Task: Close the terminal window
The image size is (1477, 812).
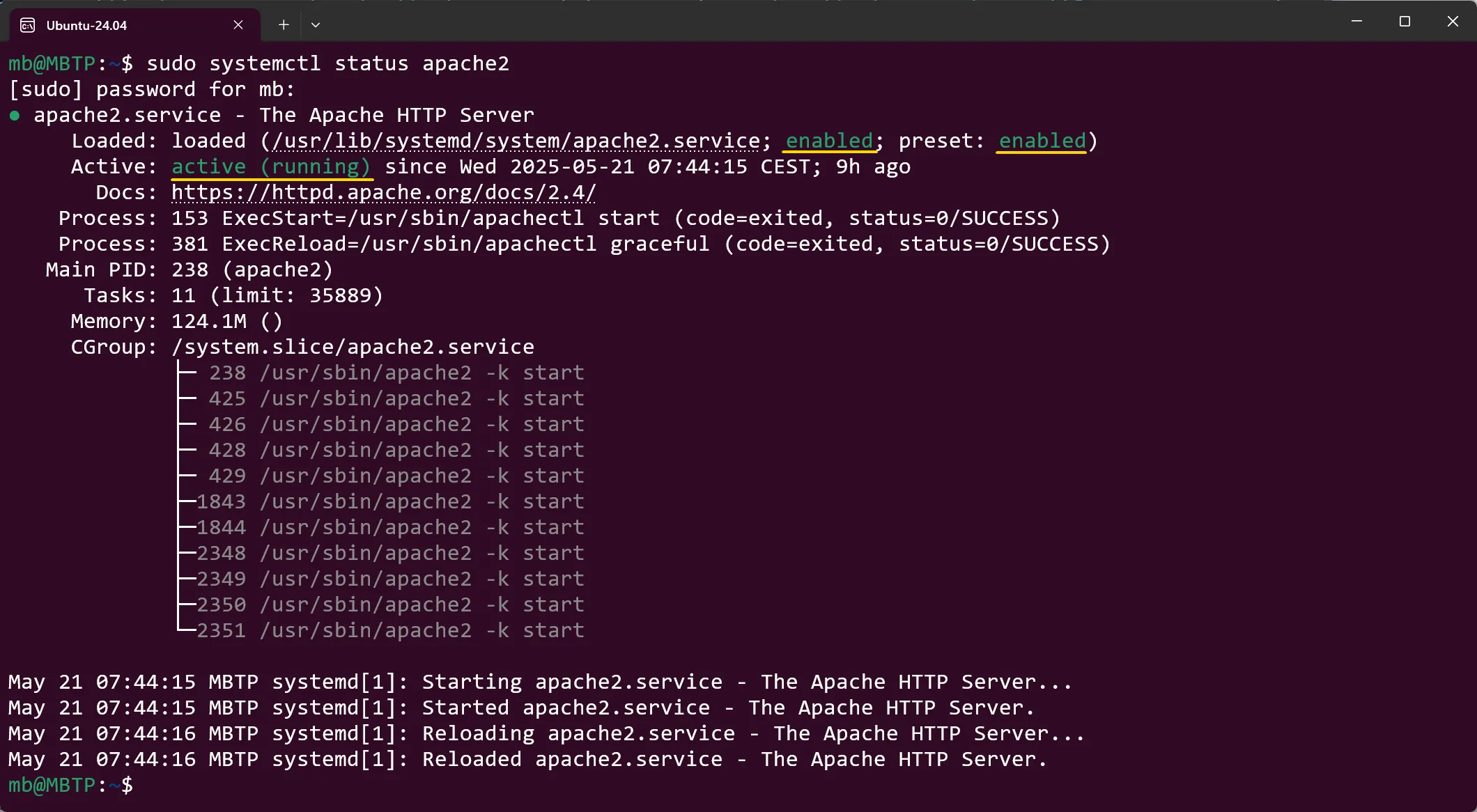Action: pyautogui.click(x=1453, y=22)
